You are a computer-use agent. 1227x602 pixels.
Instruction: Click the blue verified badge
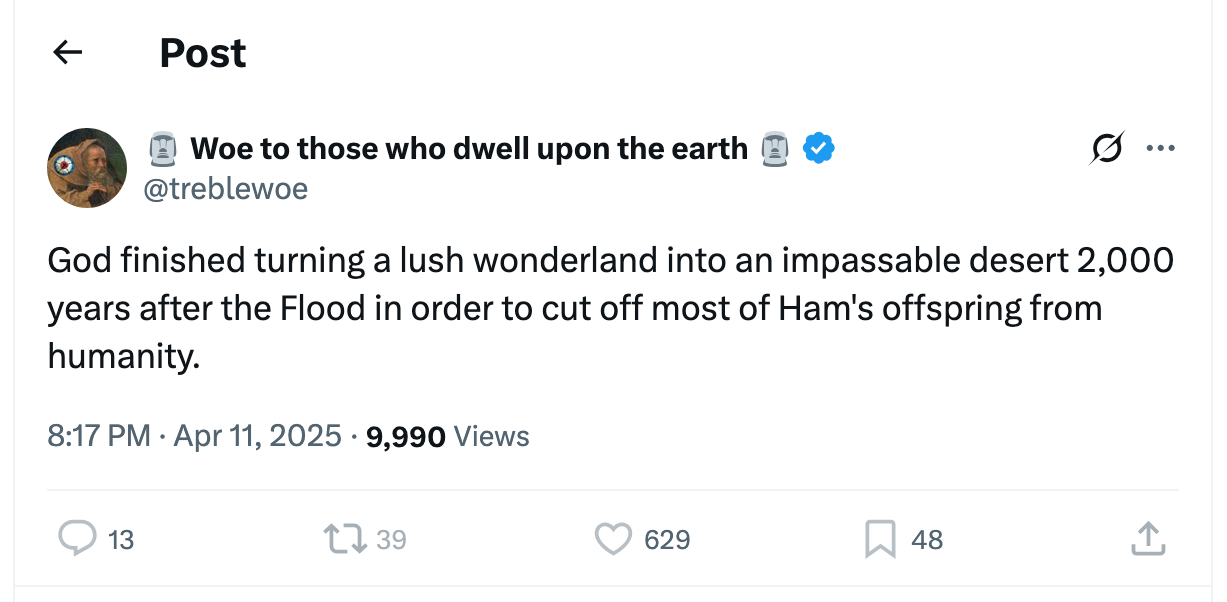click(x=820, y=149)
